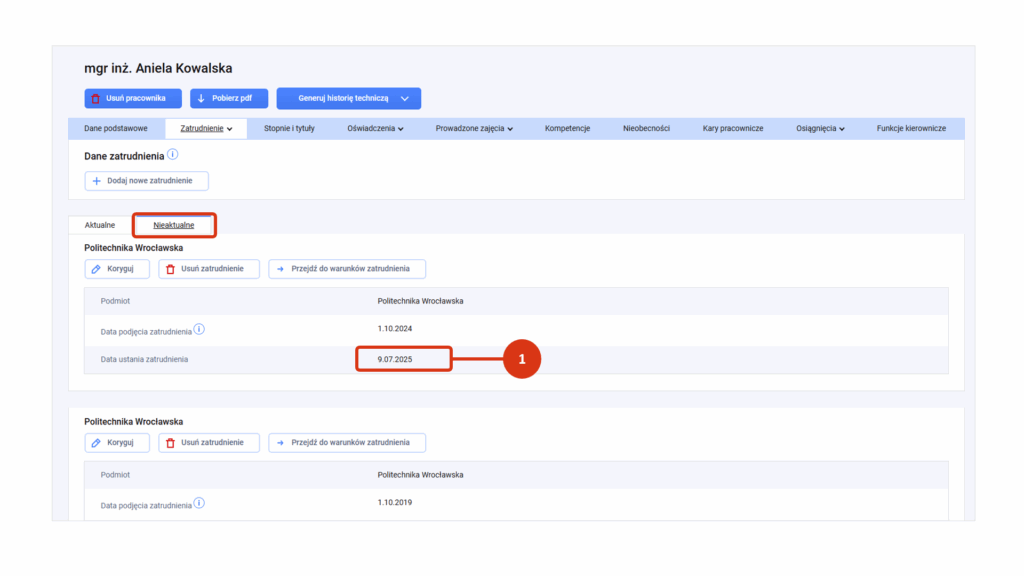Select the Nieaktualne tab
Viewport: 1024px width, 576px height.
coord(174,225)
